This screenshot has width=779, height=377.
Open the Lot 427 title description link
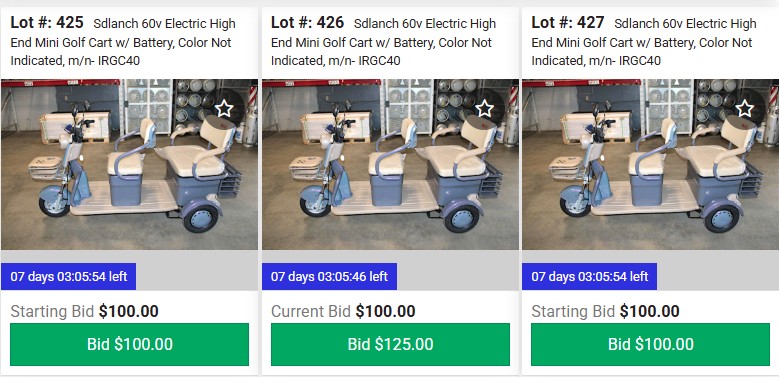(x=644, y=43)
